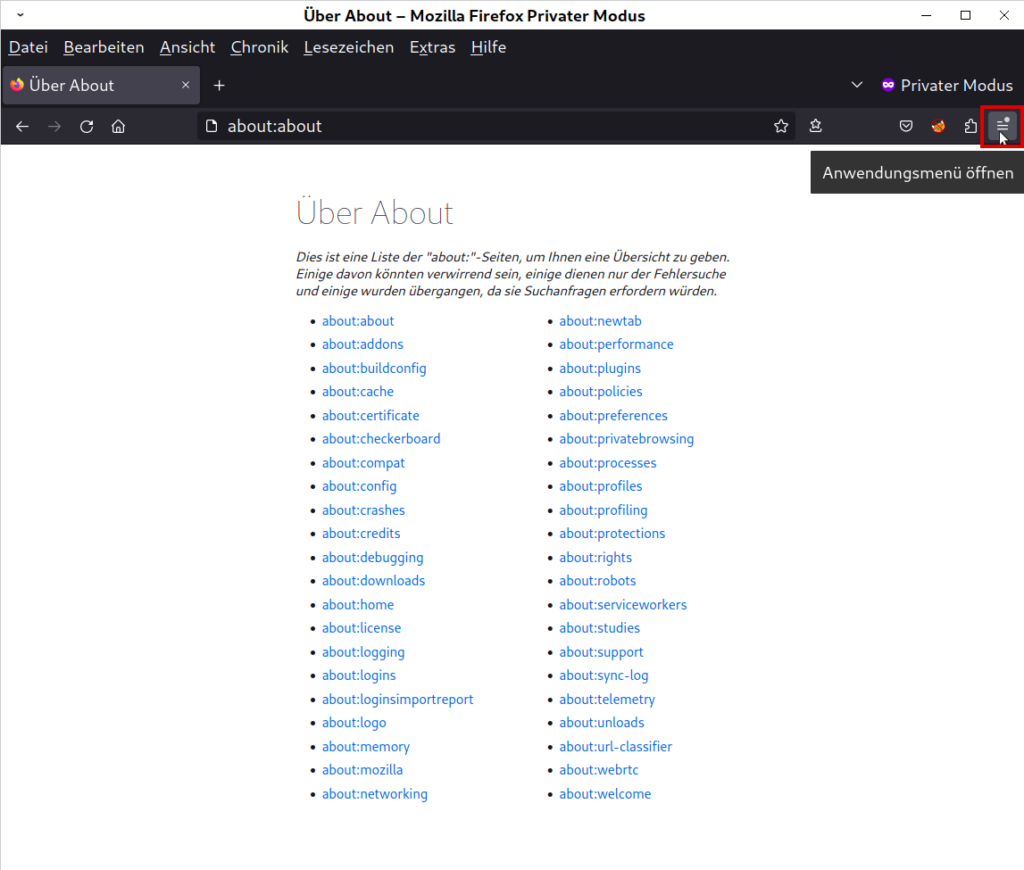Click the reload page button
This screenshot has height=870, width=1024.
coord(87,126)
